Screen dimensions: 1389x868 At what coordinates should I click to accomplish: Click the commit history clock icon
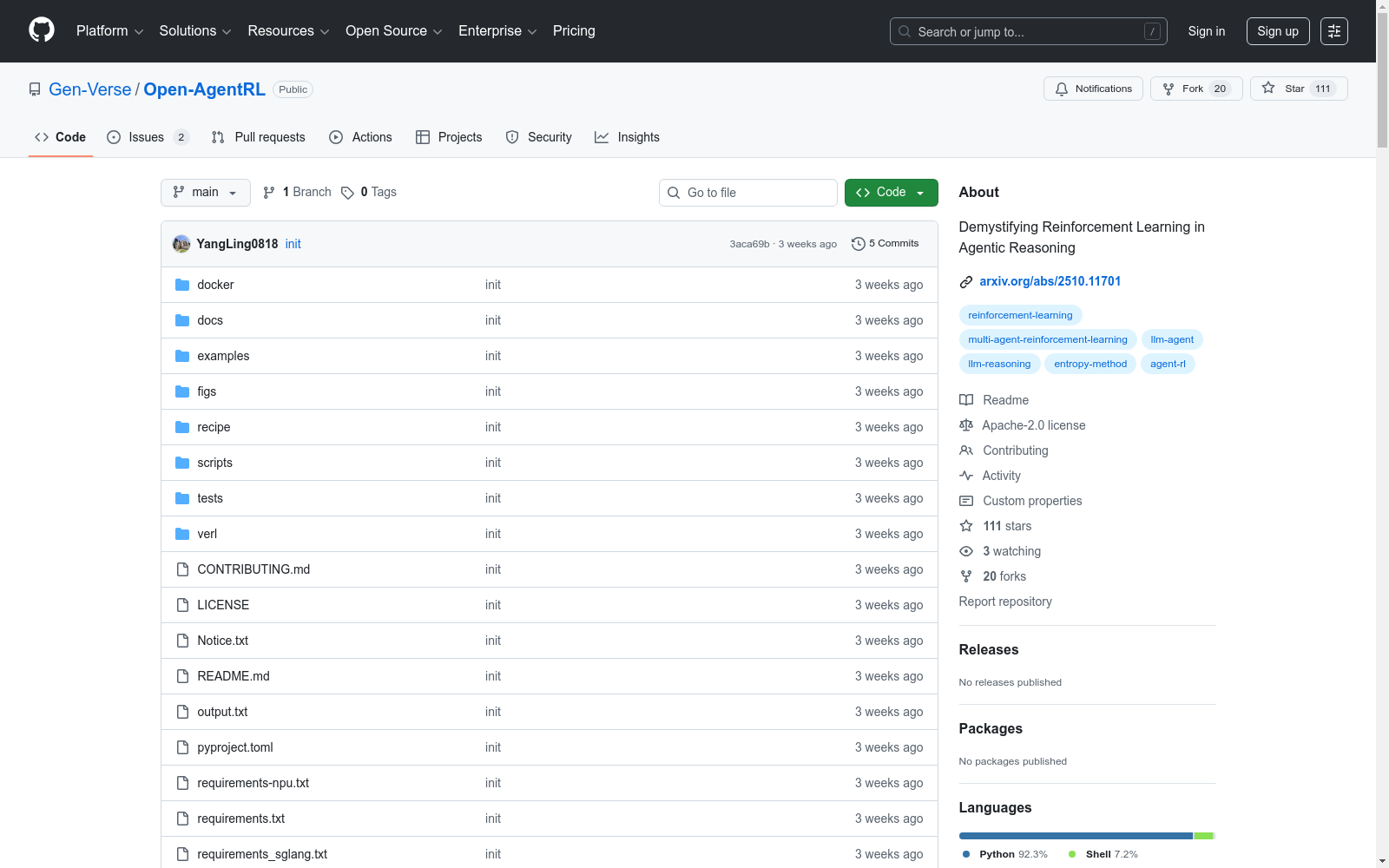(x=859, y=244)
